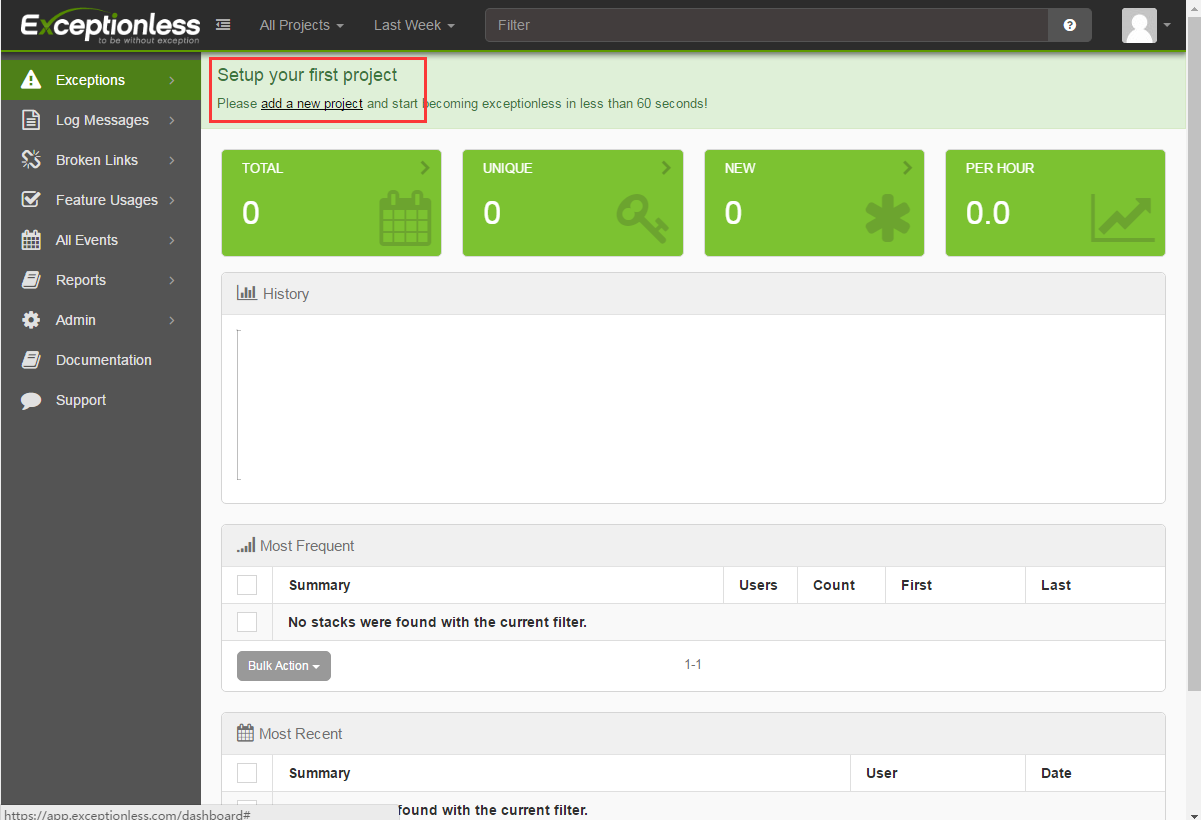Click the key icon in the UNIQUE tile
Image resolution: width=1201 pixels, height=820 pixels.
pos(643,218)
